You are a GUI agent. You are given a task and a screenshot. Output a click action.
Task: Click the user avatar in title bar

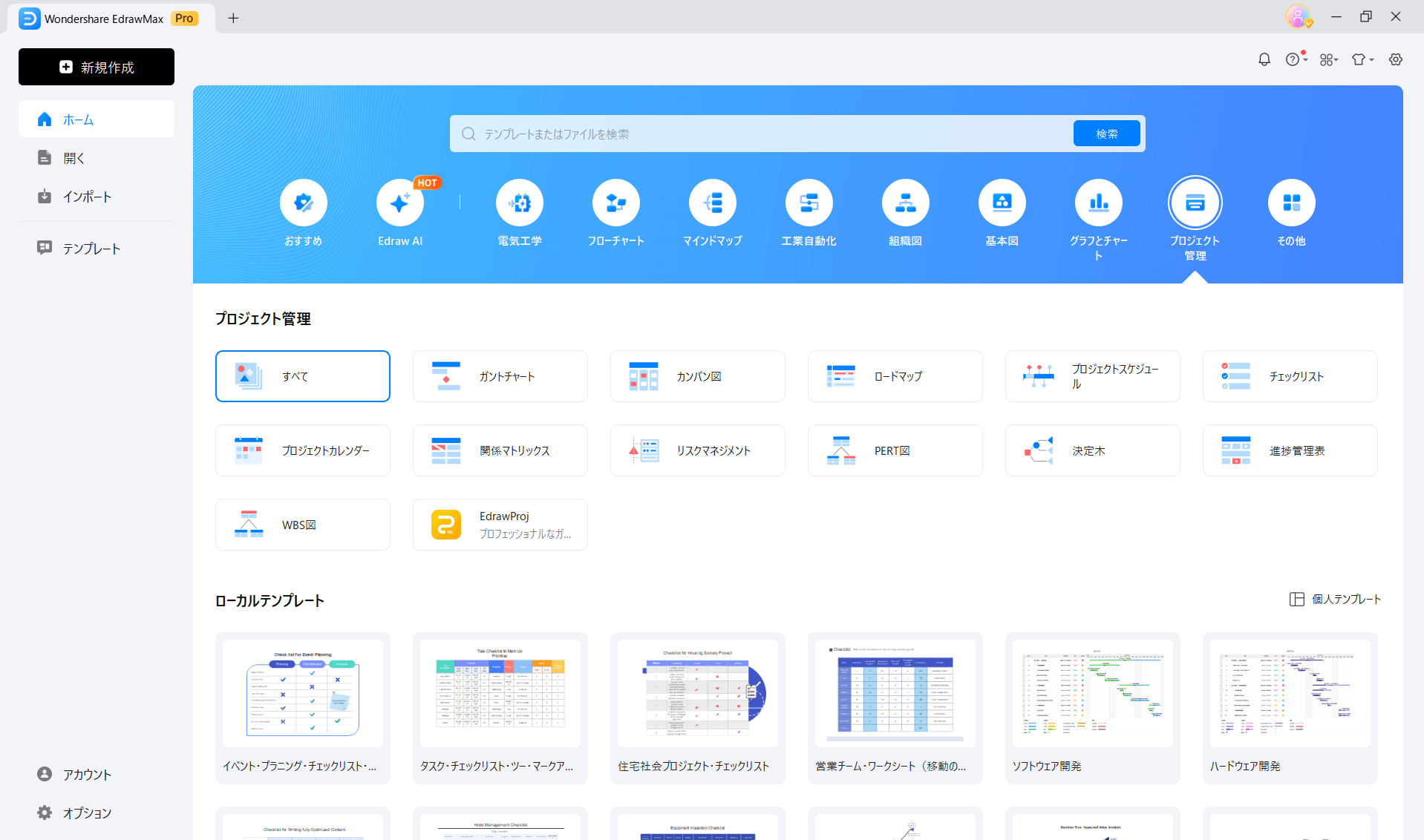[x=1298, y=16]
